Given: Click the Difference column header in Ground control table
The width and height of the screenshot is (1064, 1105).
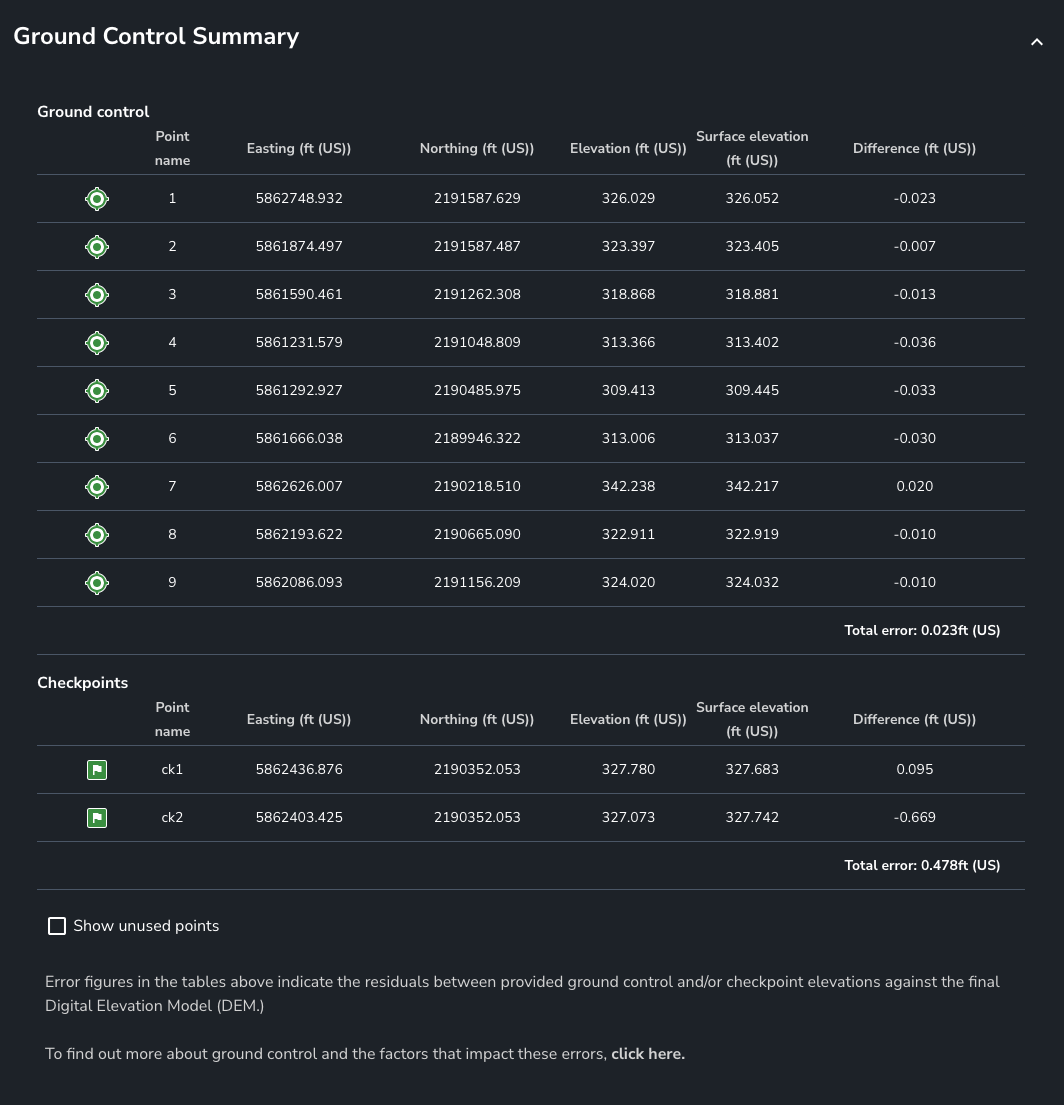Looking at the screenshot, I should [x=914, y=149].
